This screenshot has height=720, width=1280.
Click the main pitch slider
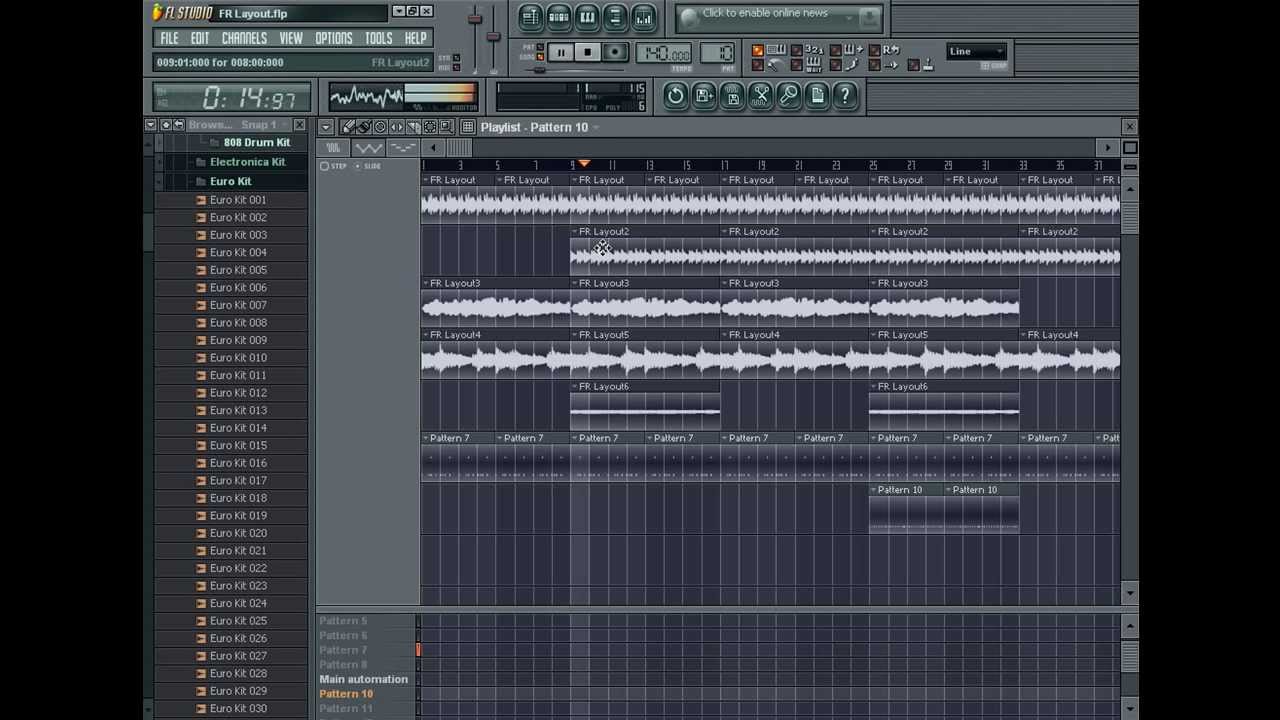point(492,36)
